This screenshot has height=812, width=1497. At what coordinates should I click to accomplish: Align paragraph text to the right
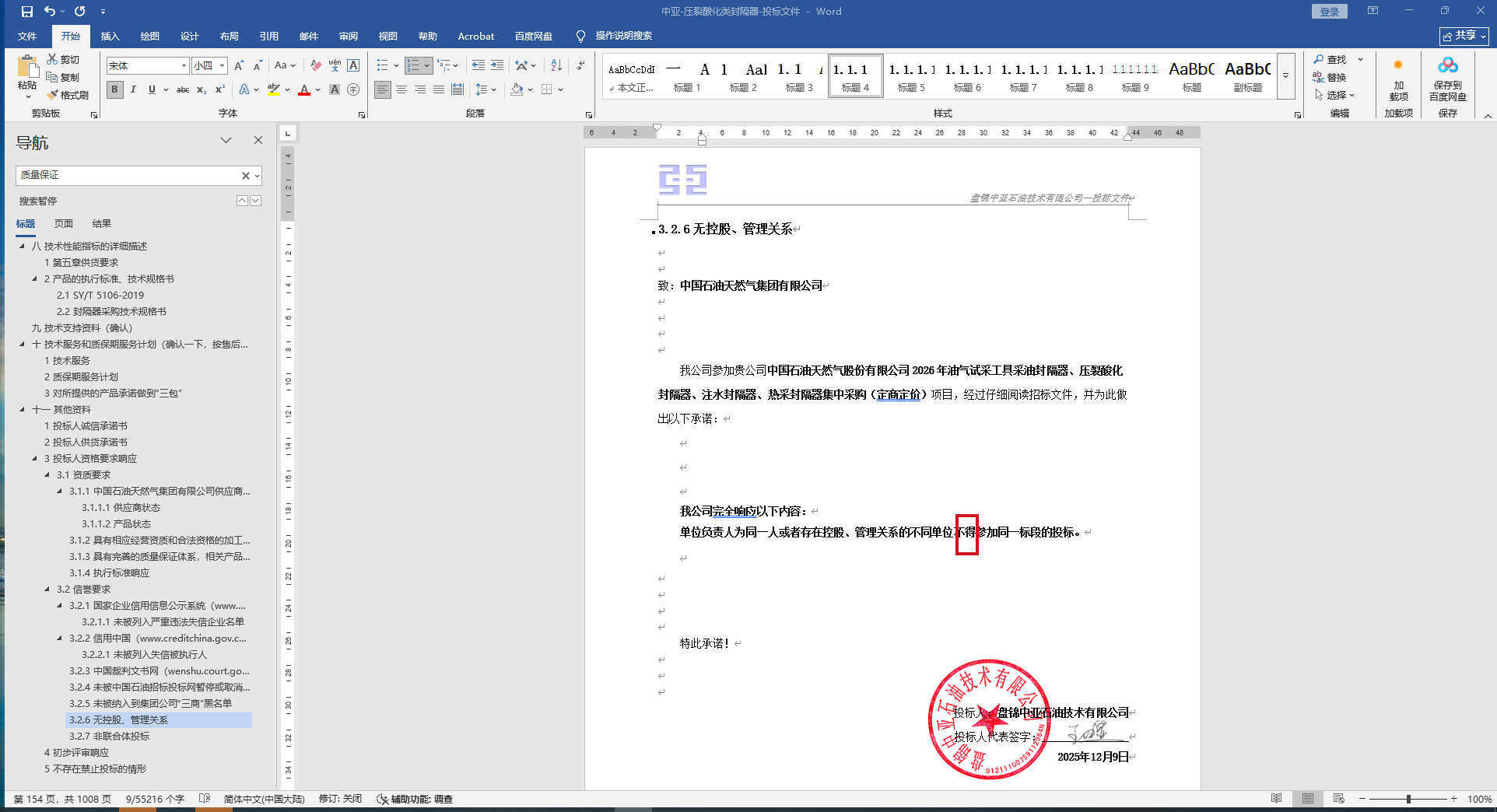(420, 89)
